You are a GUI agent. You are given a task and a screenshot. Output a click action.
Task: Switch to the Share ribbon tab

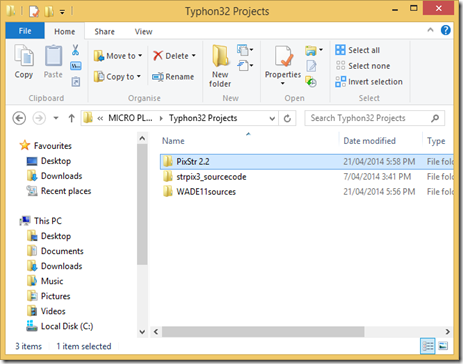104,31
